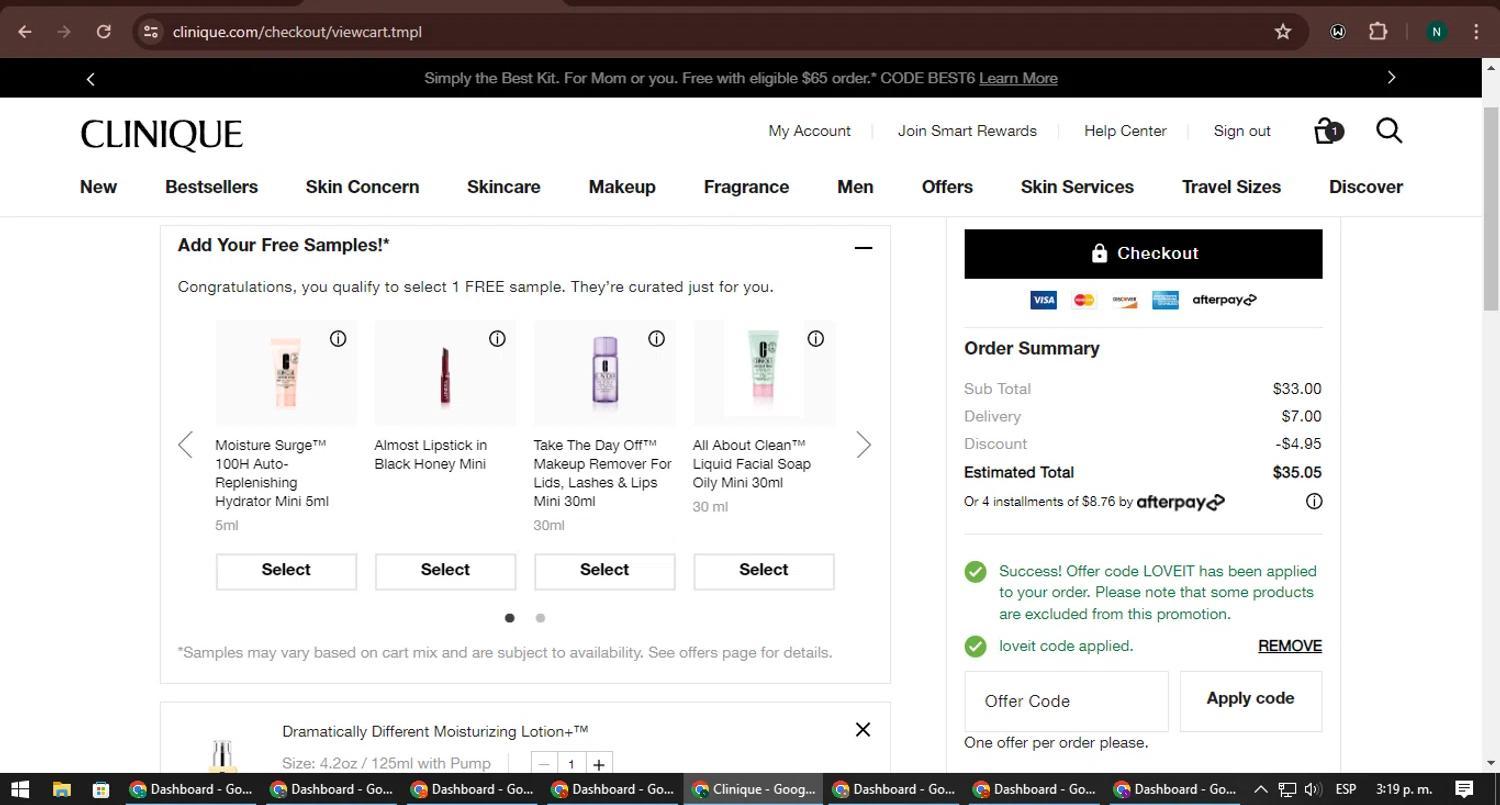1500x805 pixels.
Task: Open the Skin Services menu
Action: 1077,187
